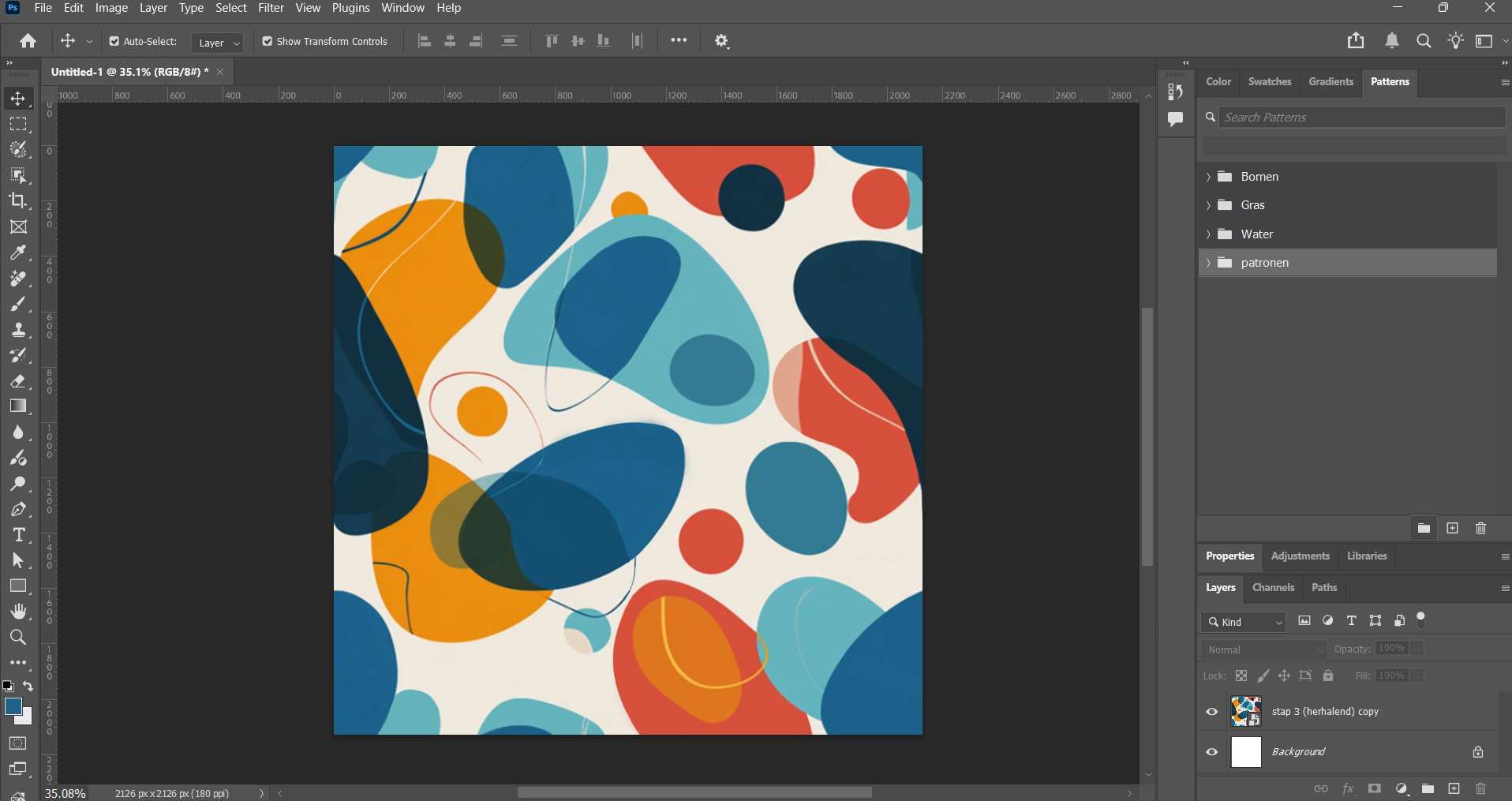Select the Zoom tool
The width and height of the screenshot is (1512, 801).
[x=17, y=637]
